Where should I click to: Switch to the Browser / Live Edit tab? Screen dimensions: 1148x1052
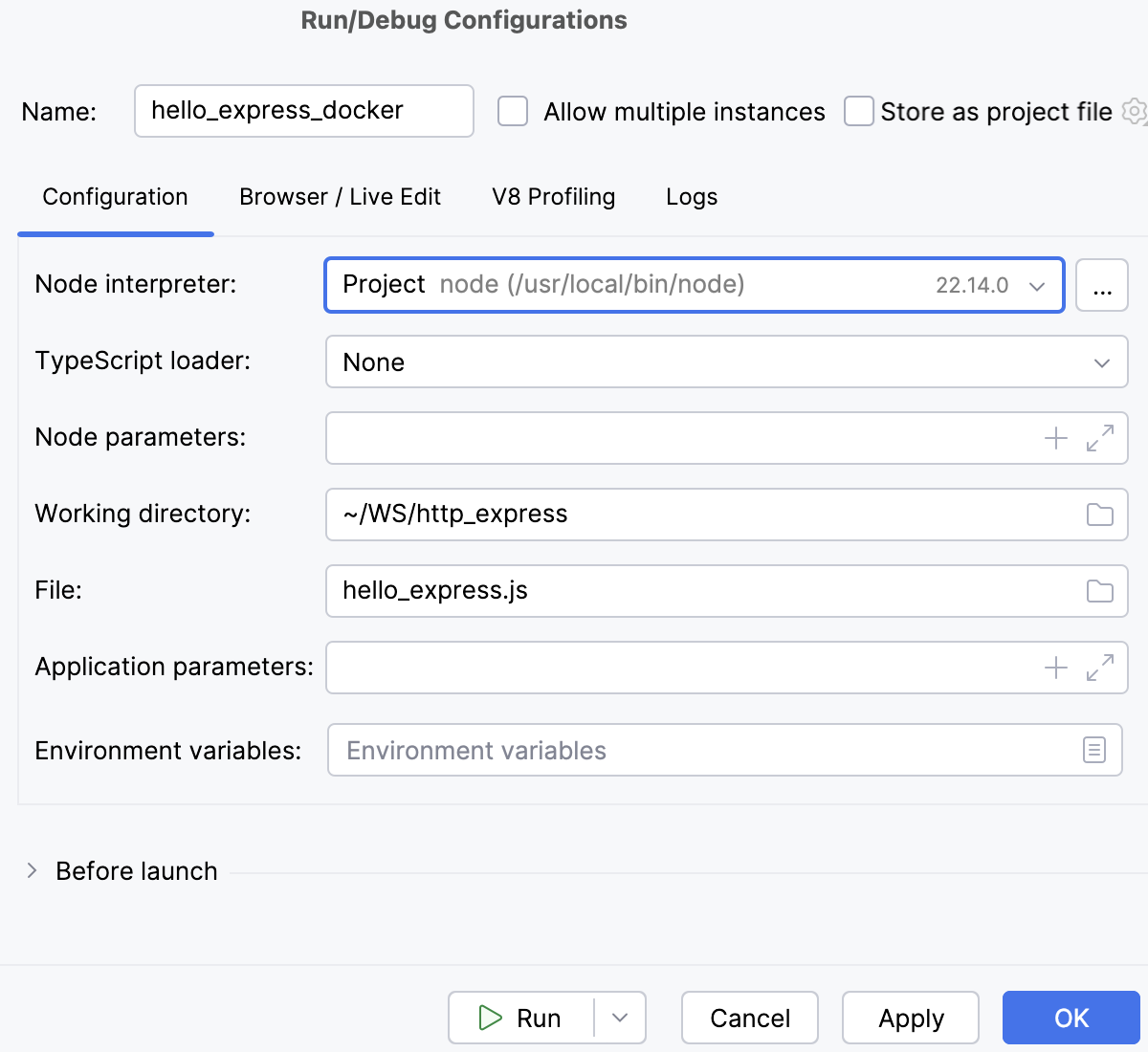point(340,196)
